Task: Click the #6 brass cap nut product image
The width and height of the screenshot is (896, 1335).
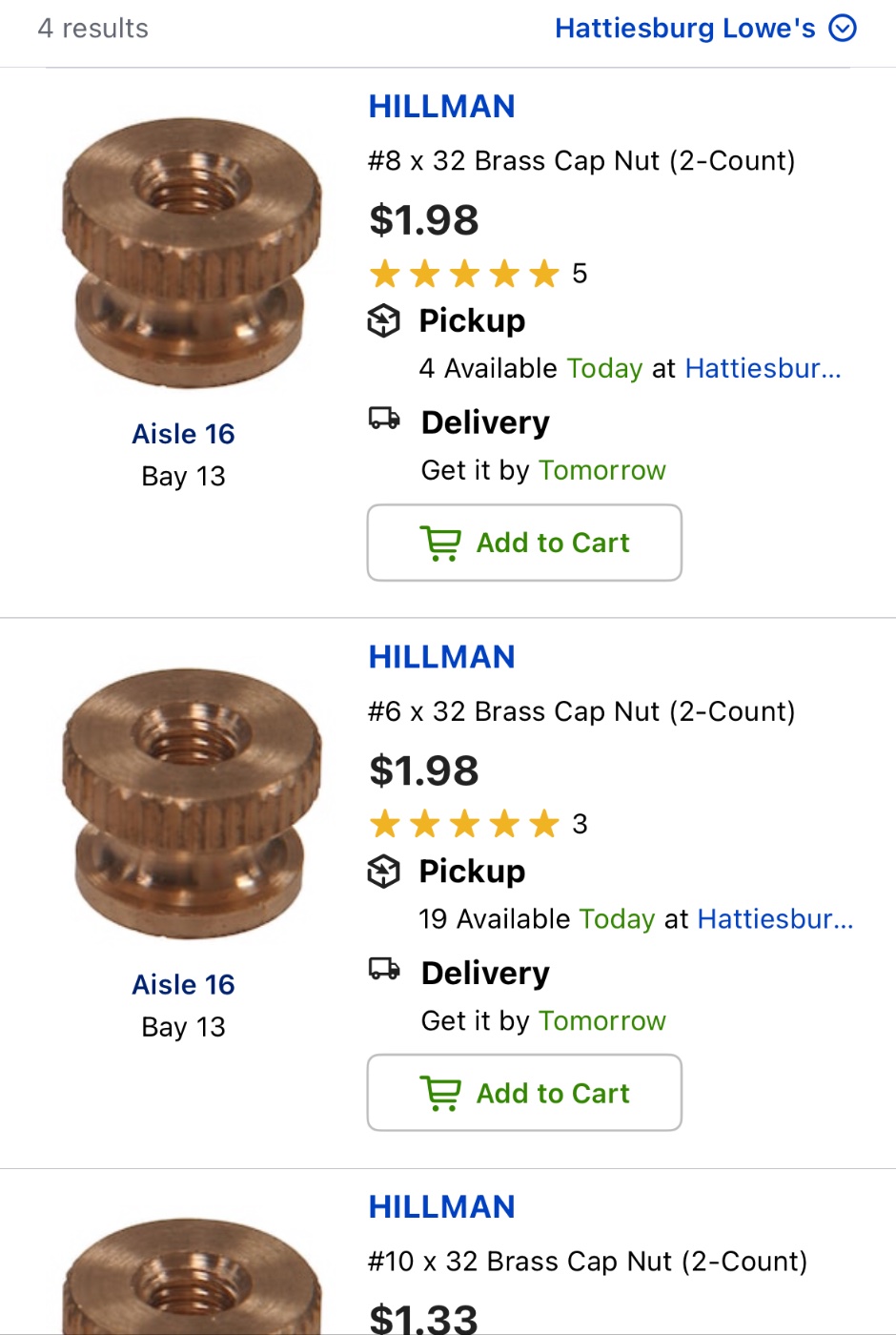Action: coord(191,803)
